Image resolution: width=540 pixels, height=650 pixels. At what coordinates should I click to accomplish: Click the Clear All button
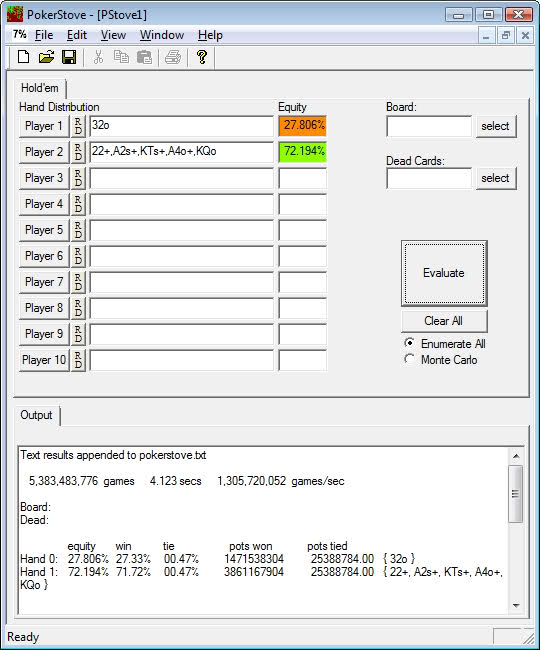(444, 321)
